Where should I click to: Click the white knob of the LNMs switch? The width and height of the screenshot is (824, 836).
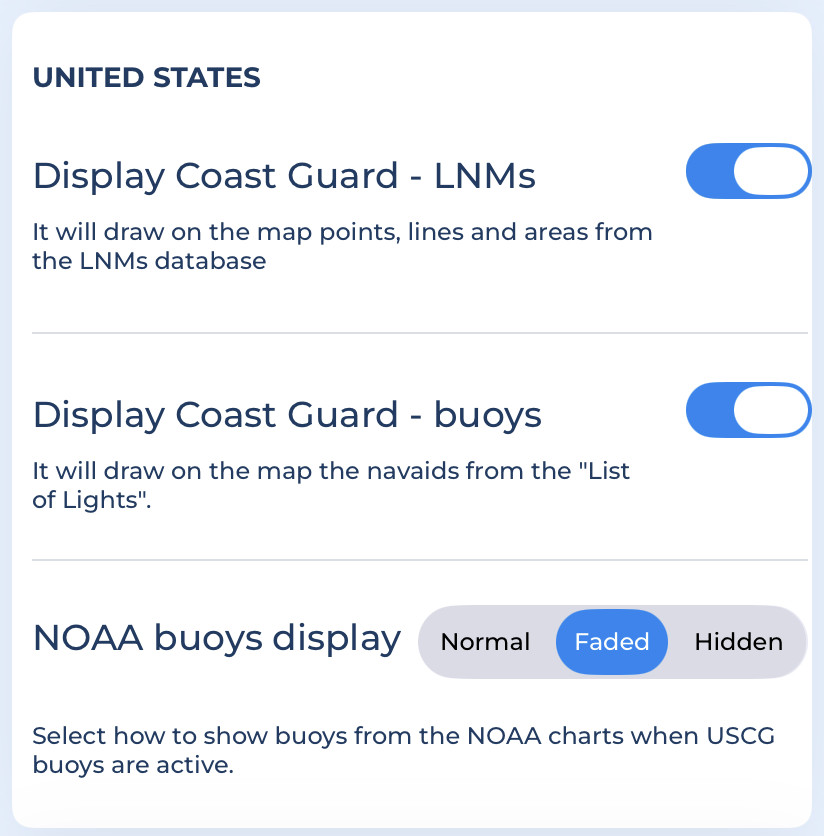pyautogui.click(x=771, y=172)
